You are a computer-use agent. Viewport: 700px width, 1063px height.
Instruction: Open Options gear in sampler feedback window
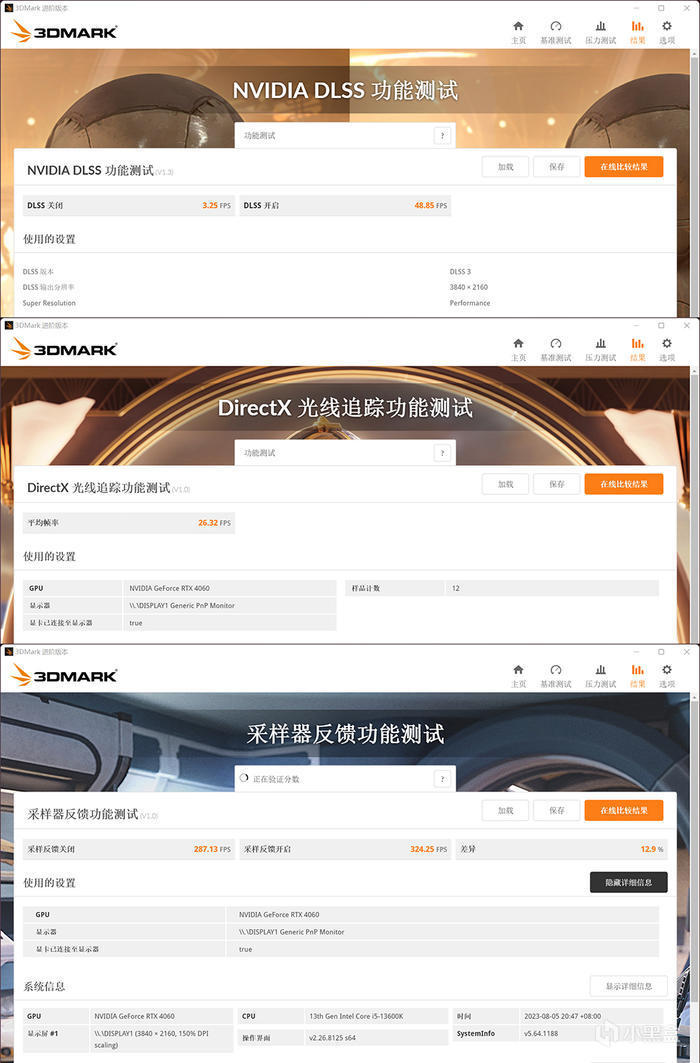pos(667,676)
